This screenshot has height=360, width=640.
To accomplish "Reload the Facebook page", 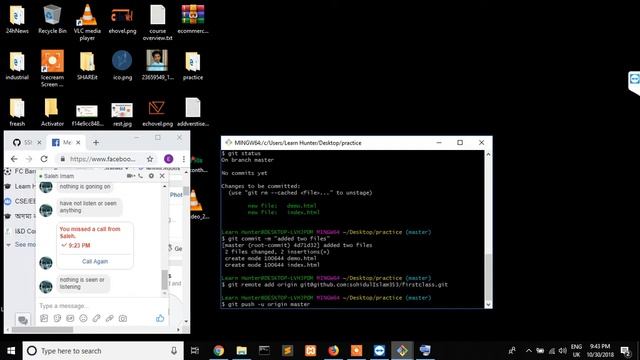I will [44, 159].
